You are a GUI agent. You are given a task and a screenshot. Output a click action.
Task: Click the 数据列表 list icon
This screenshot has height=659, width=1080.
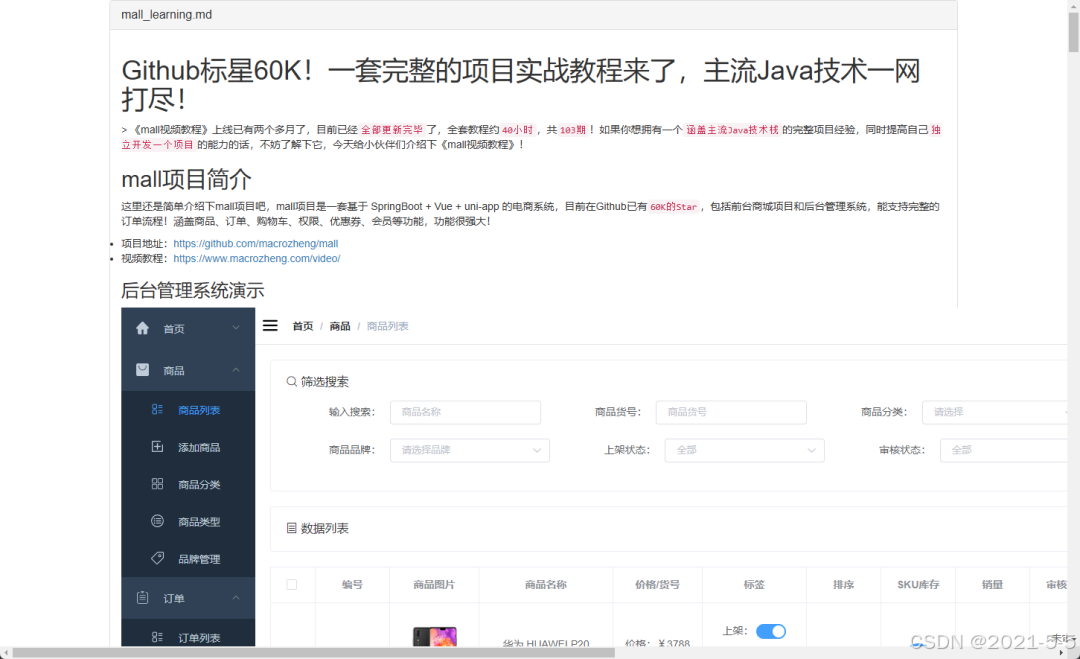click(289, 529)
